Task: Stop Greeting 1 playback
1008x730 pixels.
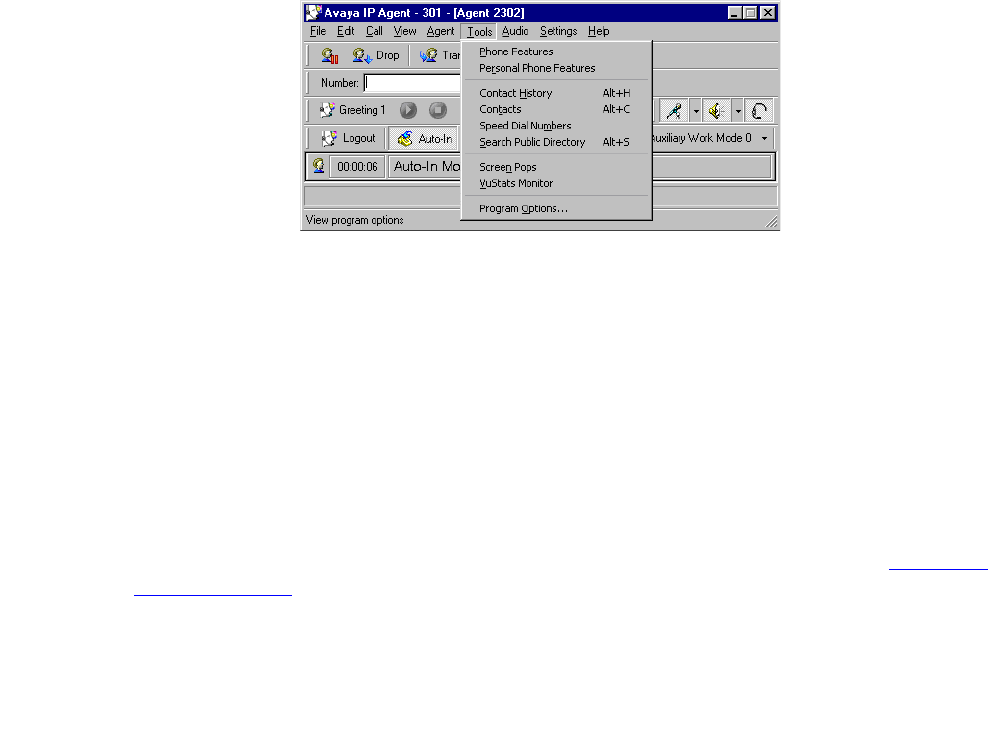Action: (438, 111)
